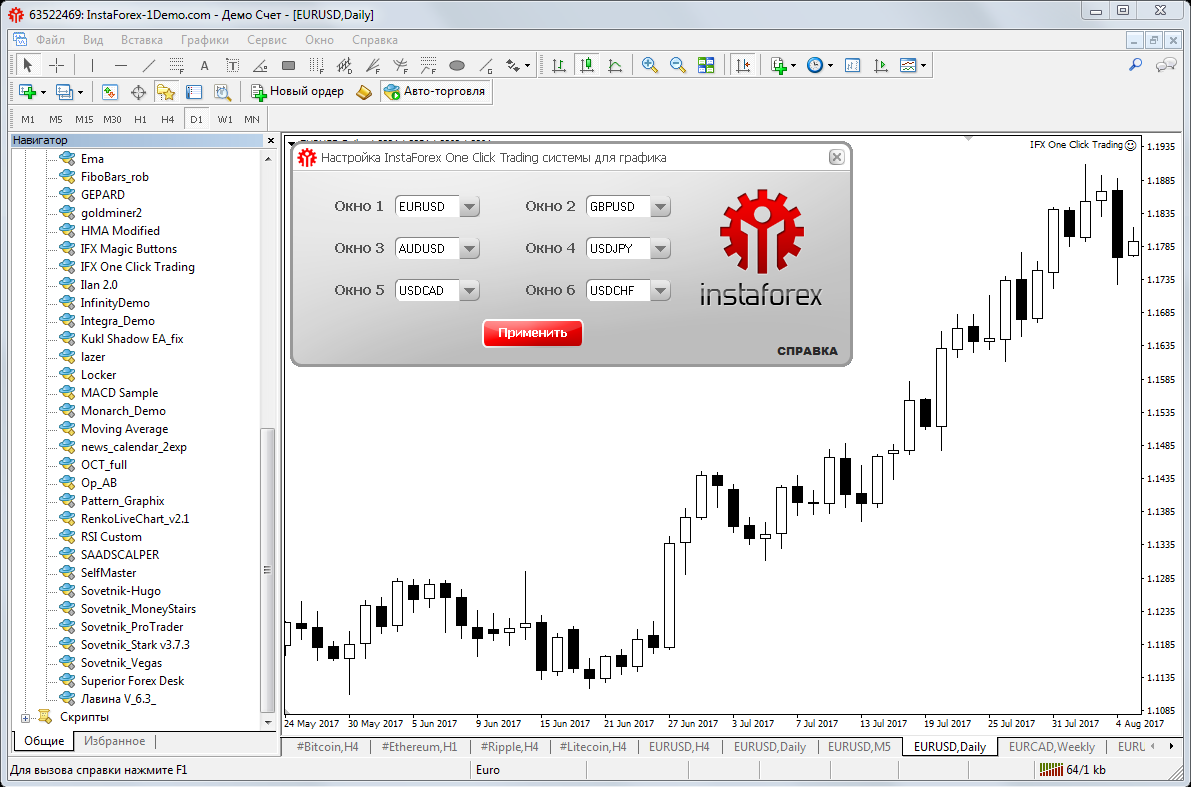Open the Вставка menu

coord(142,40)
